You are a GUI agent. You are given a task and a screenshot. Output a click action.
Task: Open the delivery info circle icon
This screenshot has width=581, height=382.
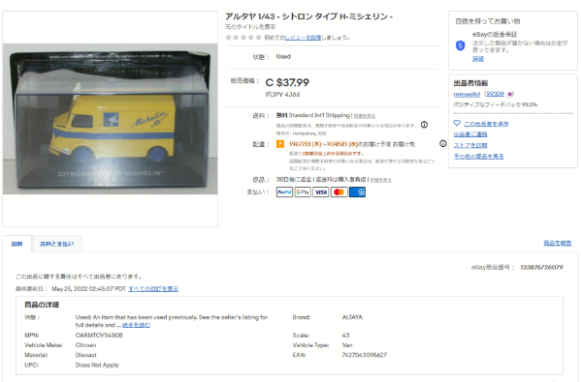point(443,143)
